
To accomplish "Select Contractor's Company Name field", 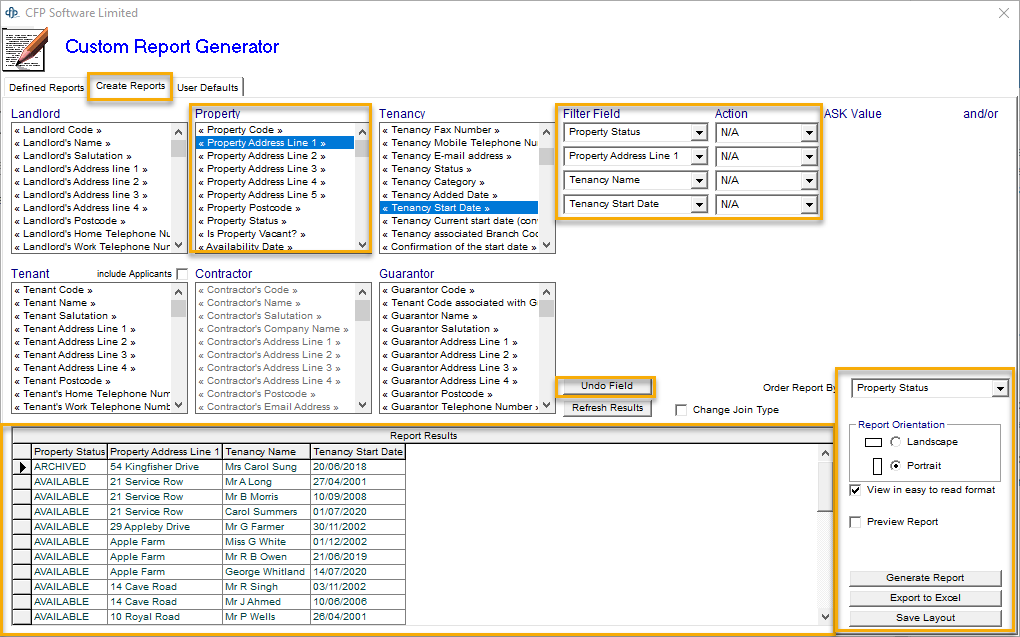I will point(275,329).
